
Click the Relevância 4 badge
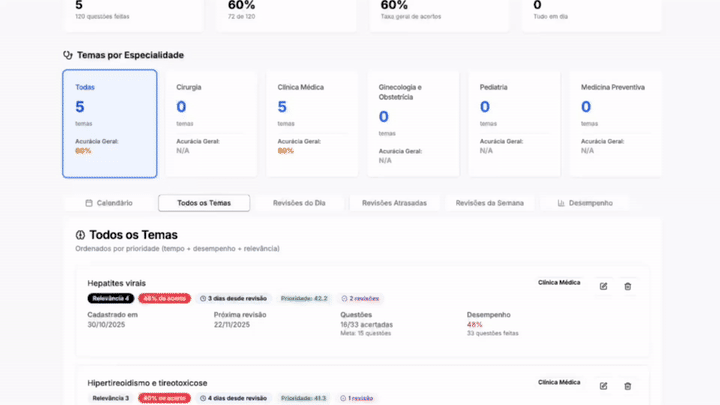(110, 298)
